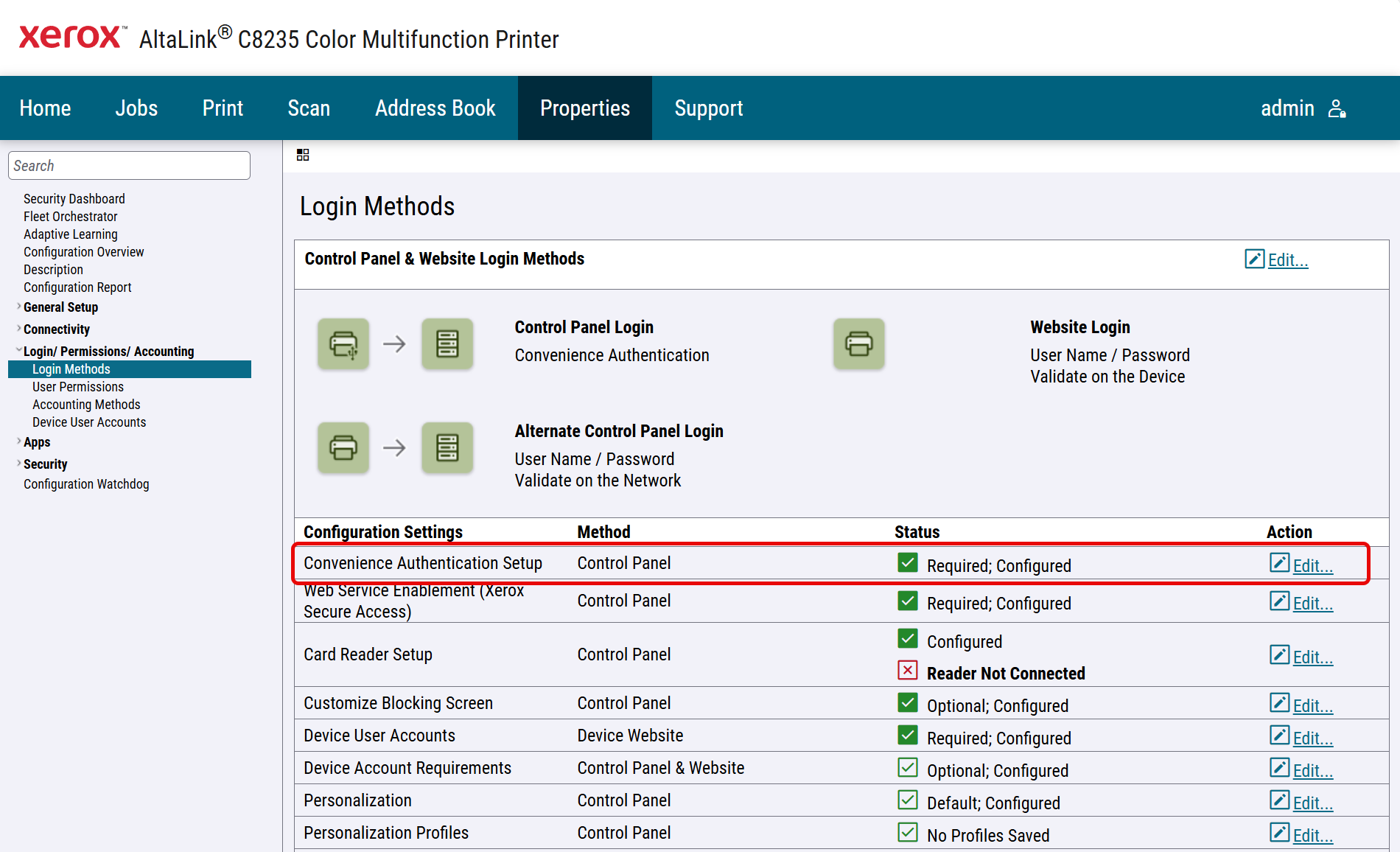Click the Personalization status checkmark

tap(907, 800)
